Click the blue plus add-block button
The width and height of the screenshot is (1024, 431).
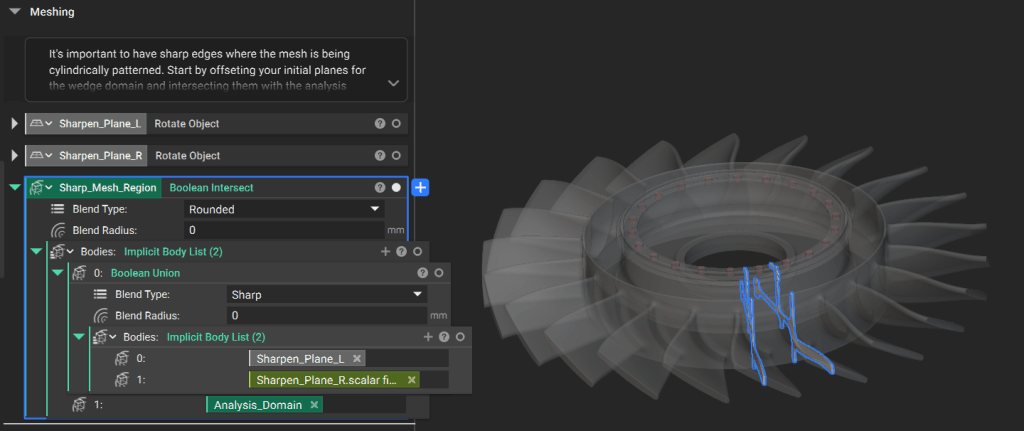tap(421, 188)
